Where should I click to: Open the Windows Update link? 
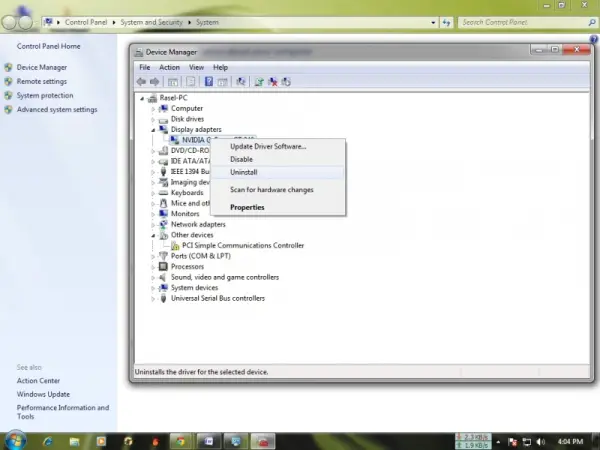pyautogui.click(x=43, y=394)
